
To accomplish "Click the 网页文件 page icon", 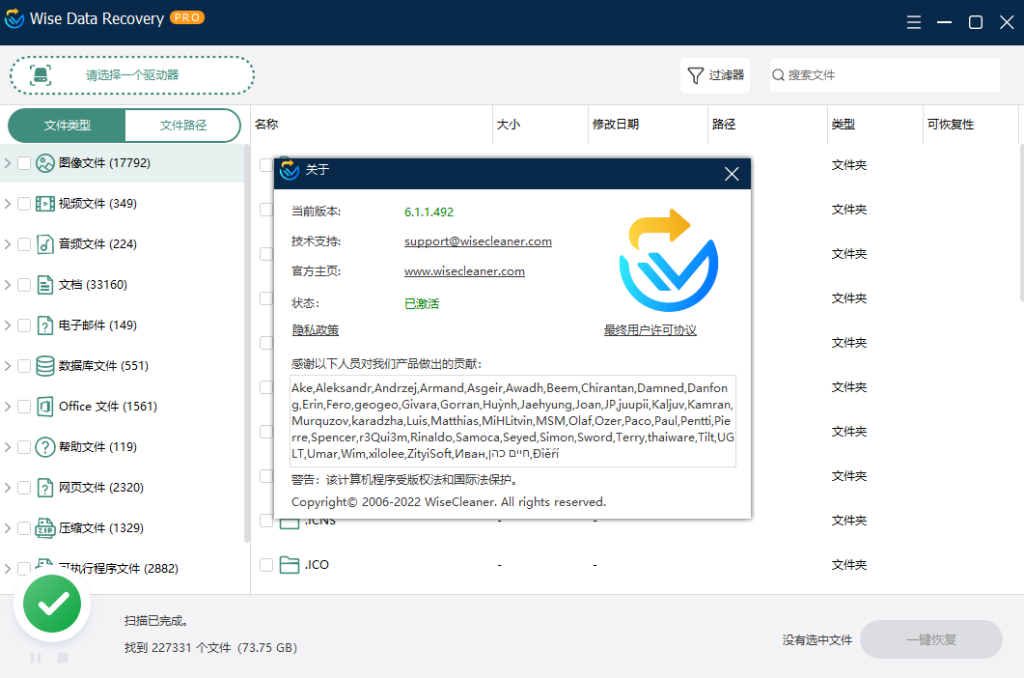I will click(45, 487).
